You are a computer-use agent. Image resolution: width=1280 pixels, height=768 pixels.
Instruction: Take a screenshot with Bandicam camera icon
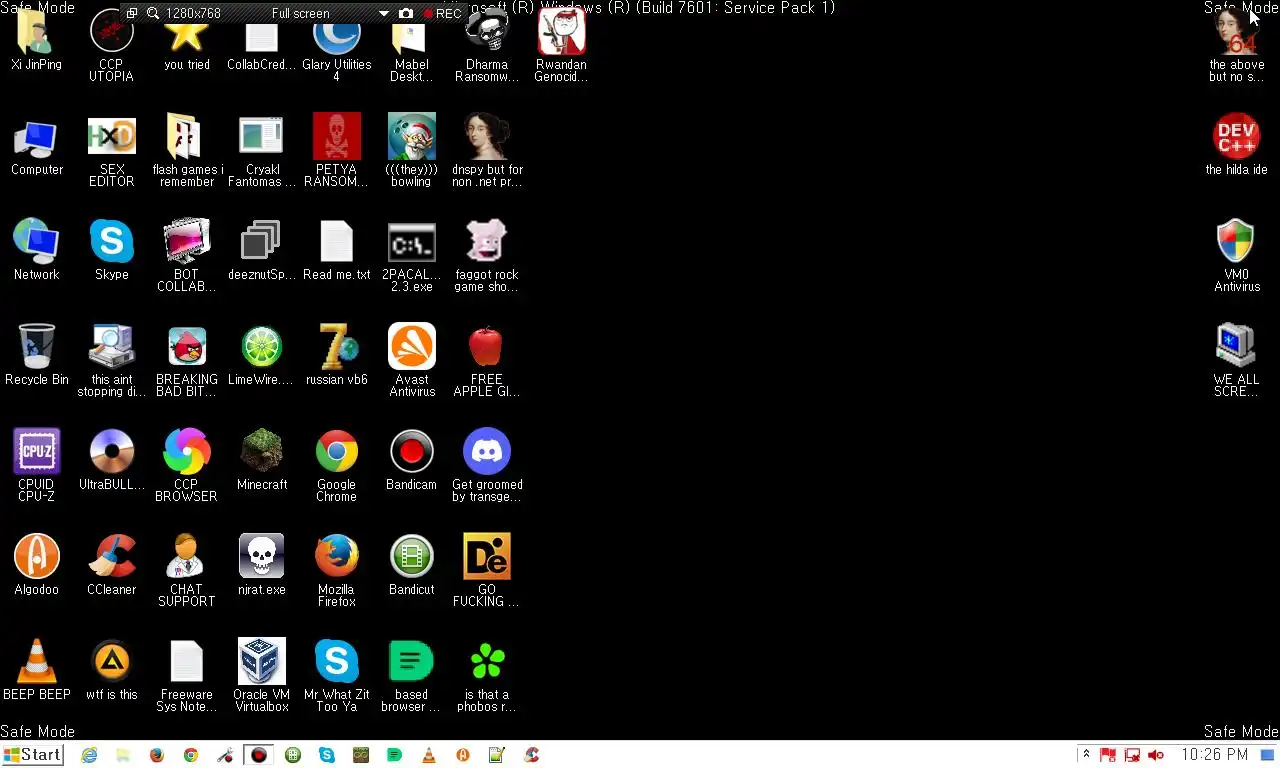tap(405, 14)
